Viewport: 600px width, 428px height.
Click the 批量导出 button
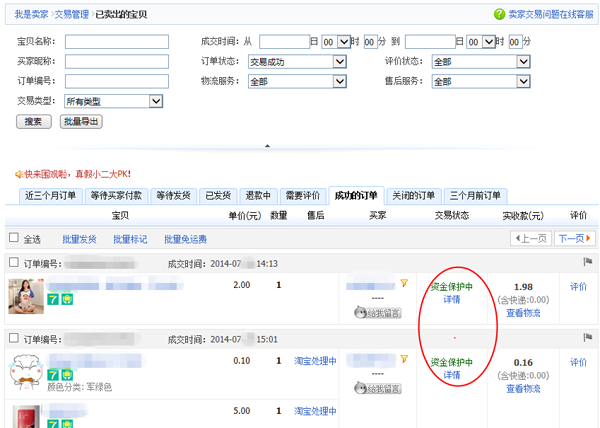tap(81, 122)
